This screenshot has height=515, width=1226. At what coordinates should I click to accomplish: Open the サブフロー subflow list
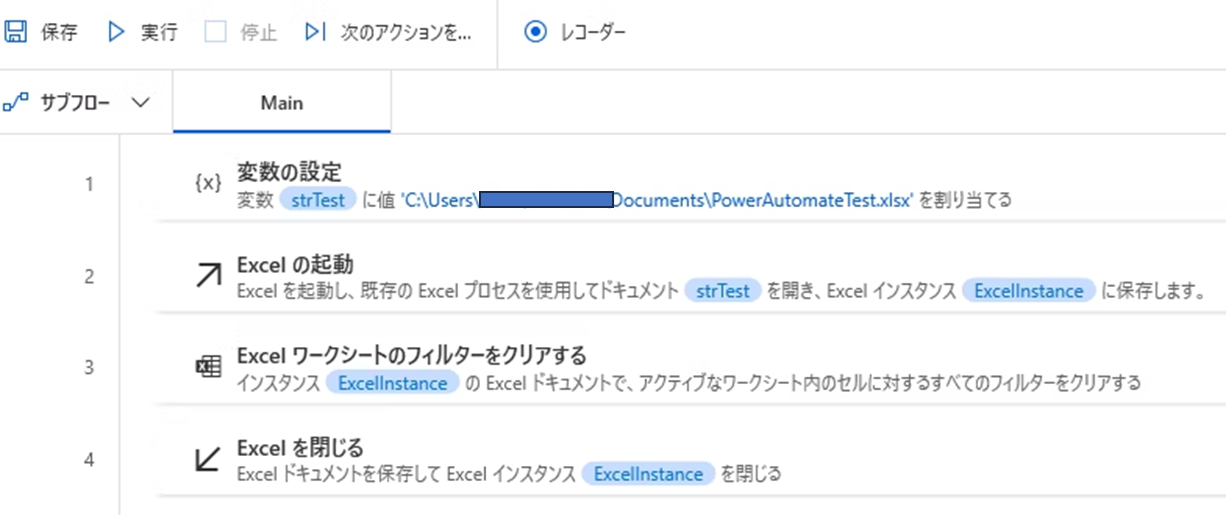(x=76, y=102)
